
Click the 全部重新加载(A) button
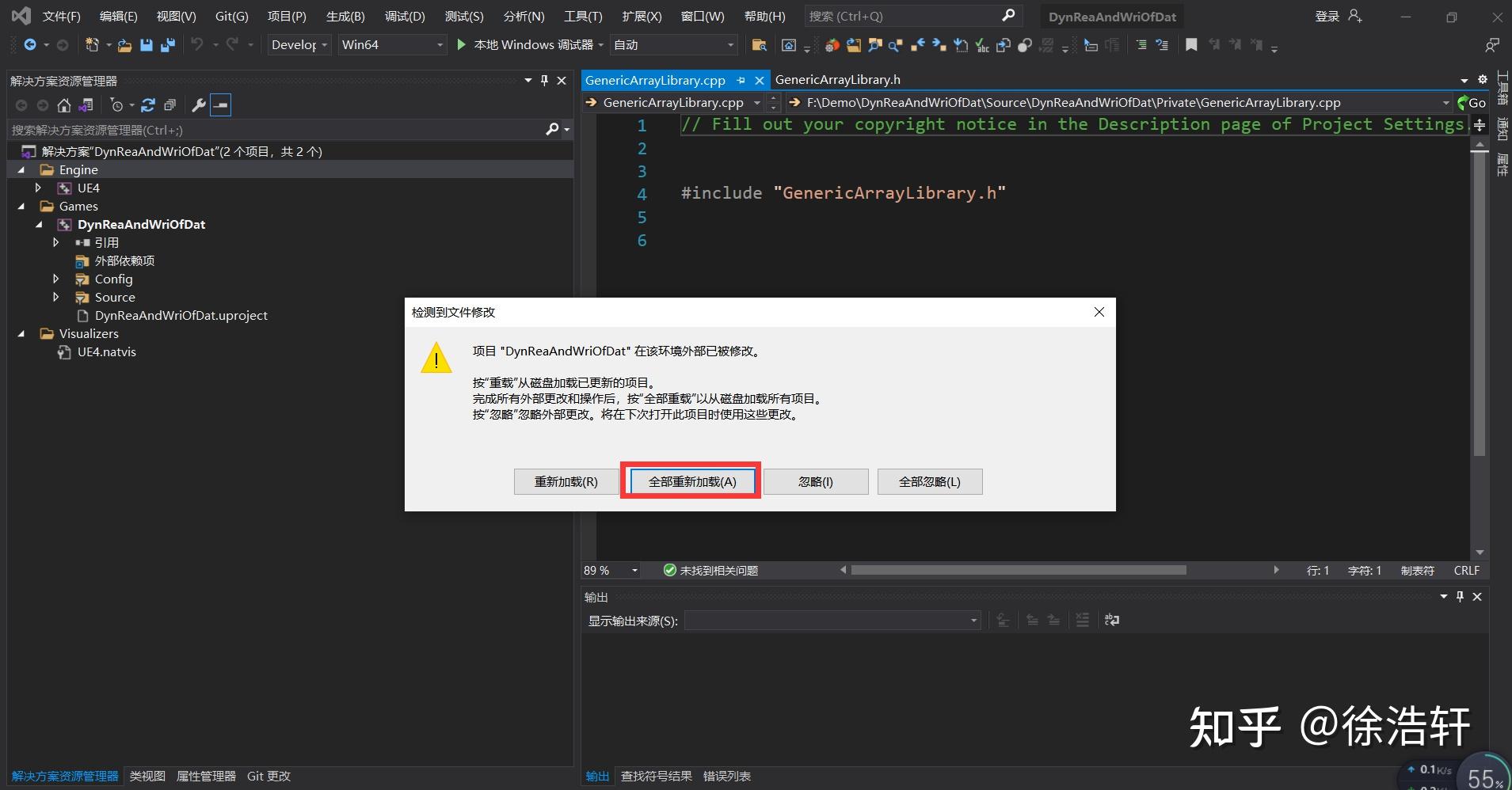coord(692,481)
